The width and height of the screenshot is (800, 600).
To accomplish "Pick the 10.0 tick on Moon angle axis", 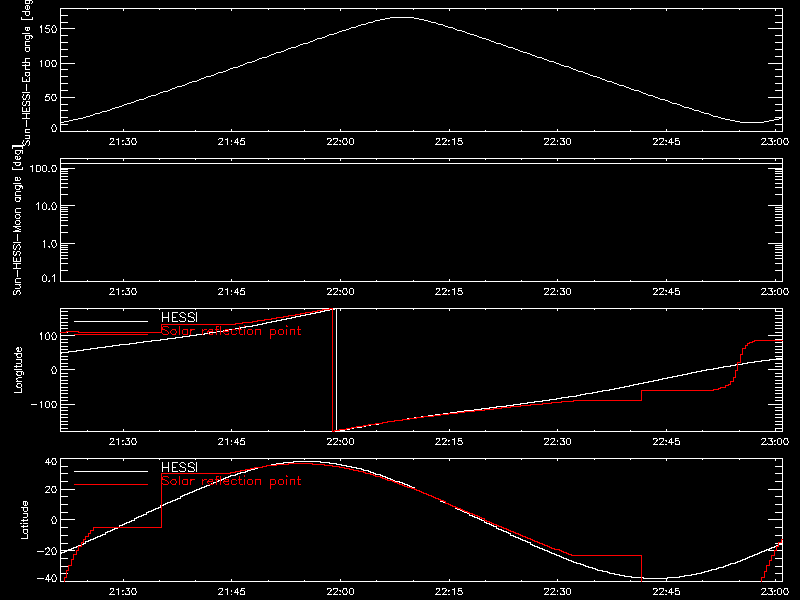I will pos(46,206).
